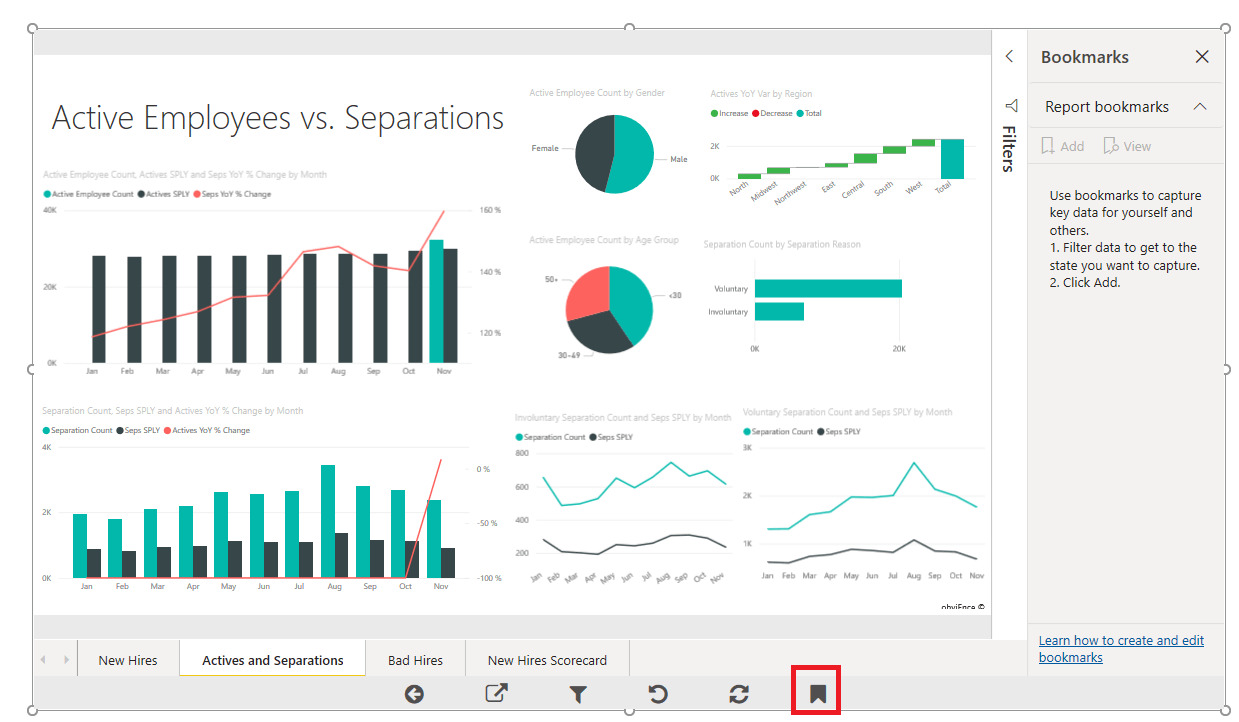Click the refresh icon to reload report data
The height and width of the screenshot is (722, 1239).
(x=737, y=692)
